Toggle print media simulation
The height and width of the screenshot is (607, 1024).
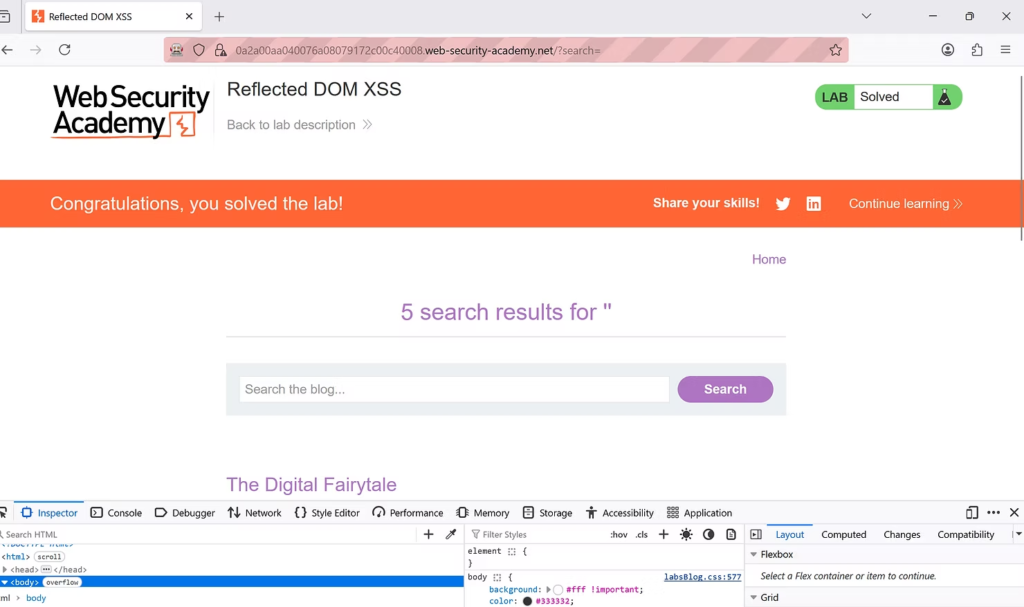731,534
